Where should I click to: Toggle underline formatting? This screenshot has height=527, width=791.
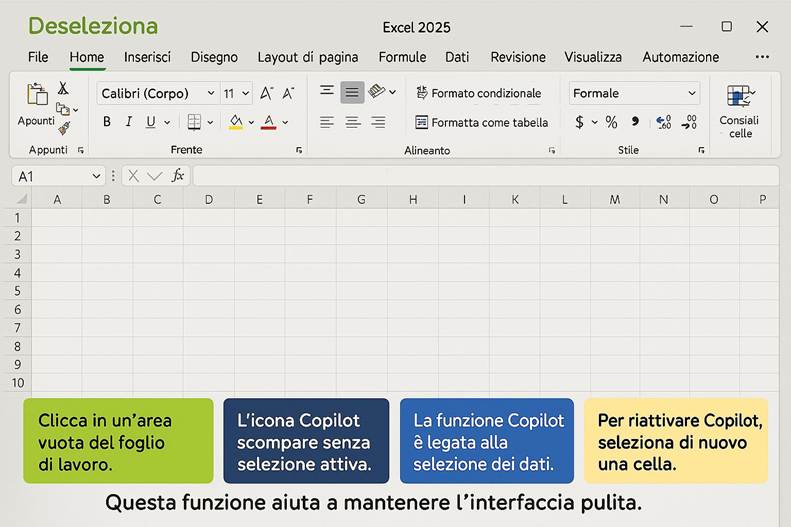click(x=150, y=122)
